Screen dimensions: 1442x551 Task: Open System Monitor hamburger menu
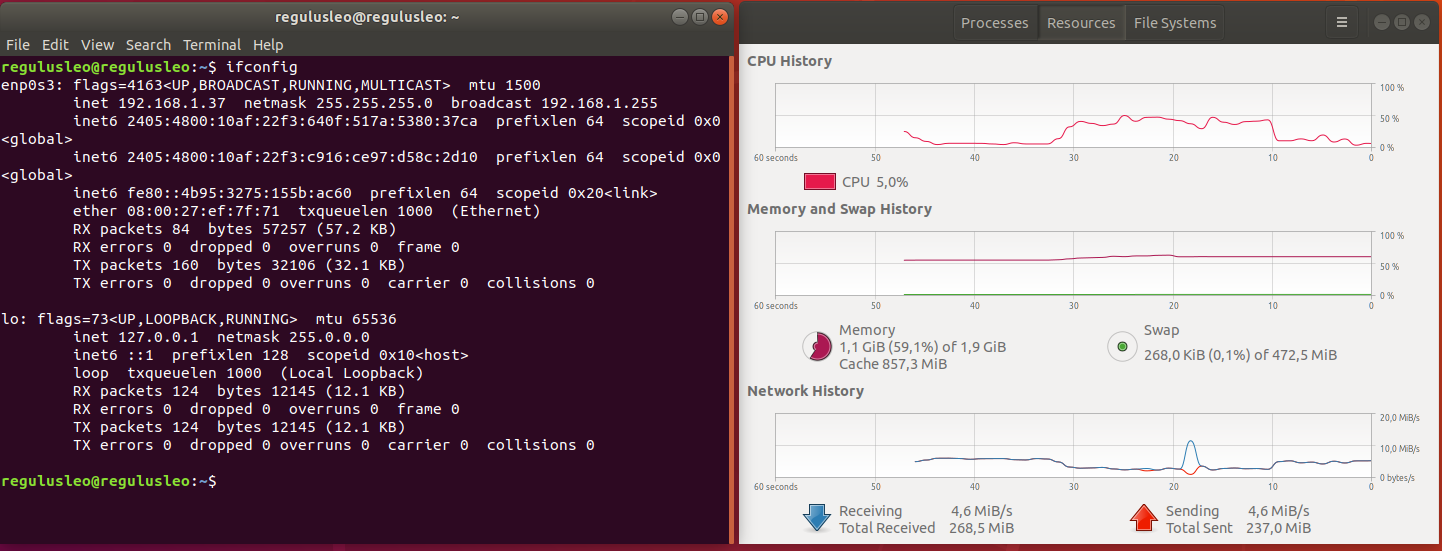[1342, 22]
